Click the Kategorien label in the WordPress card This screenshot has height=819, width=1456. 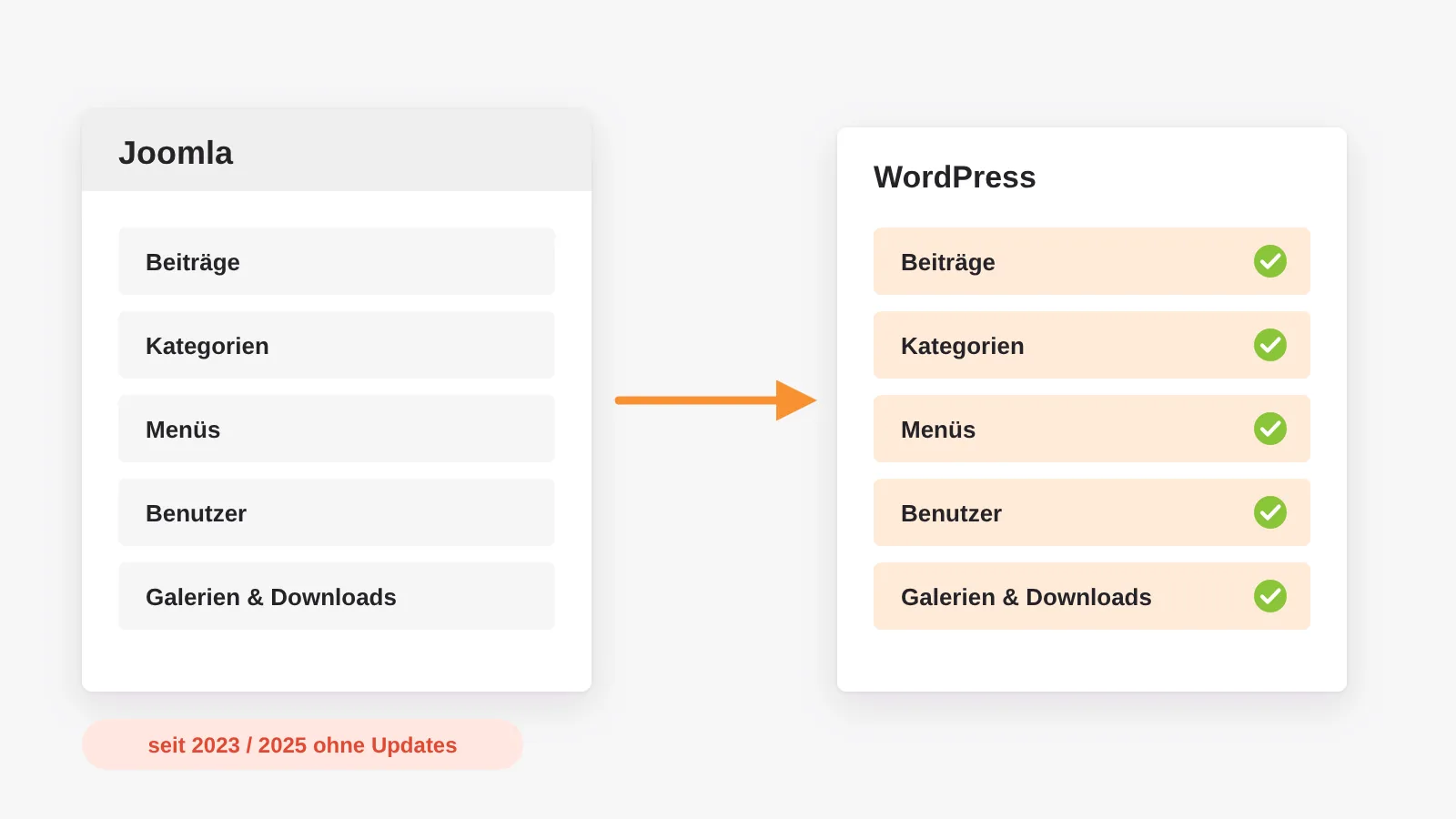click(x=962, y=347)
